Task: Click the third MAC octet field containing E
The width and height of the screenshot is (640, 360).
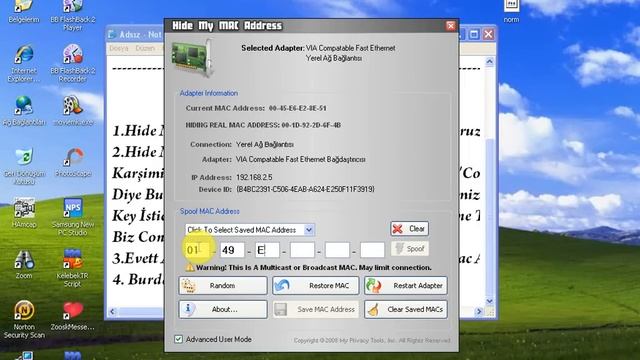Action: [267, 250]
